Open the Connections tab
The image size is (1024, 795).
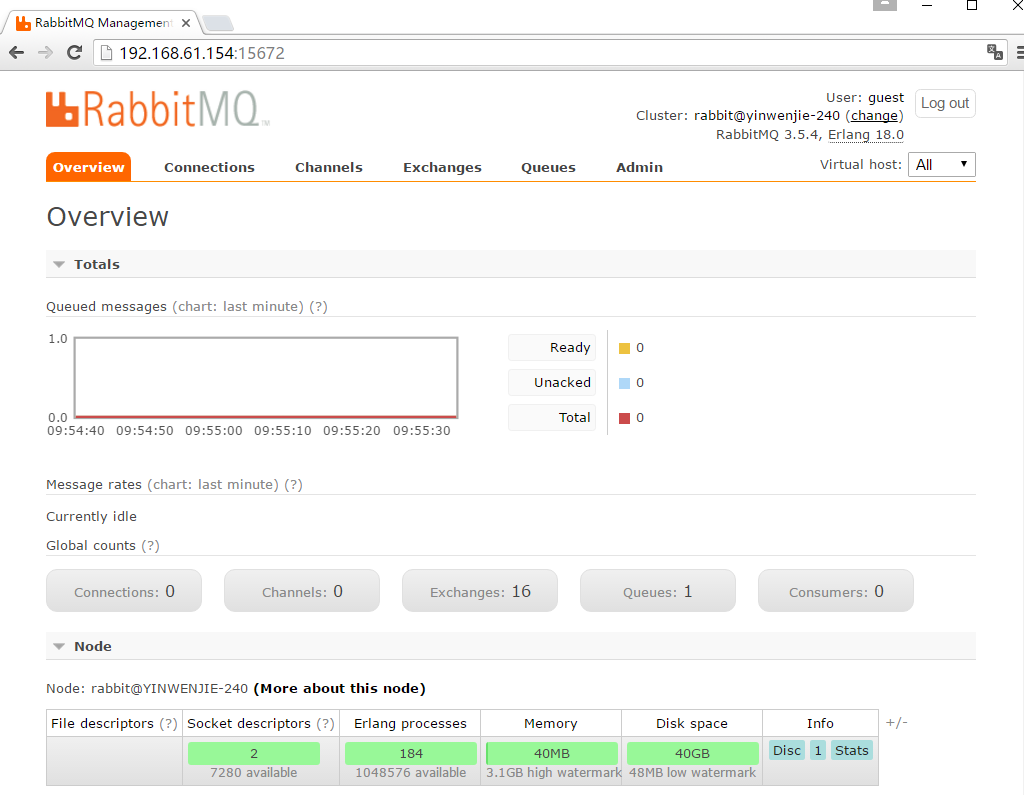(x=209, y=167)
